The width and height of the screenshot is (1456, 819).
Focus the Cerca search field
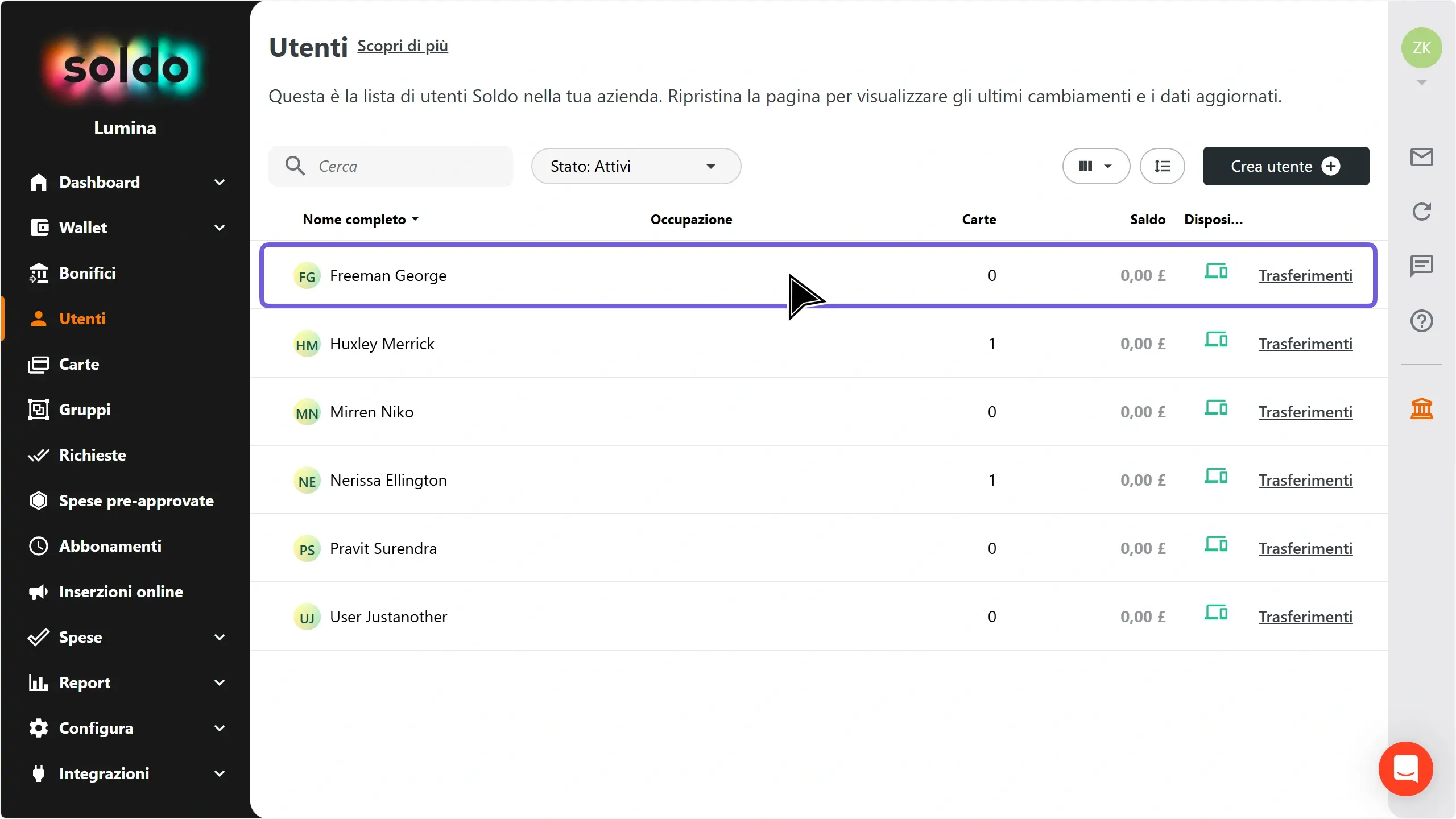(391, 166)
